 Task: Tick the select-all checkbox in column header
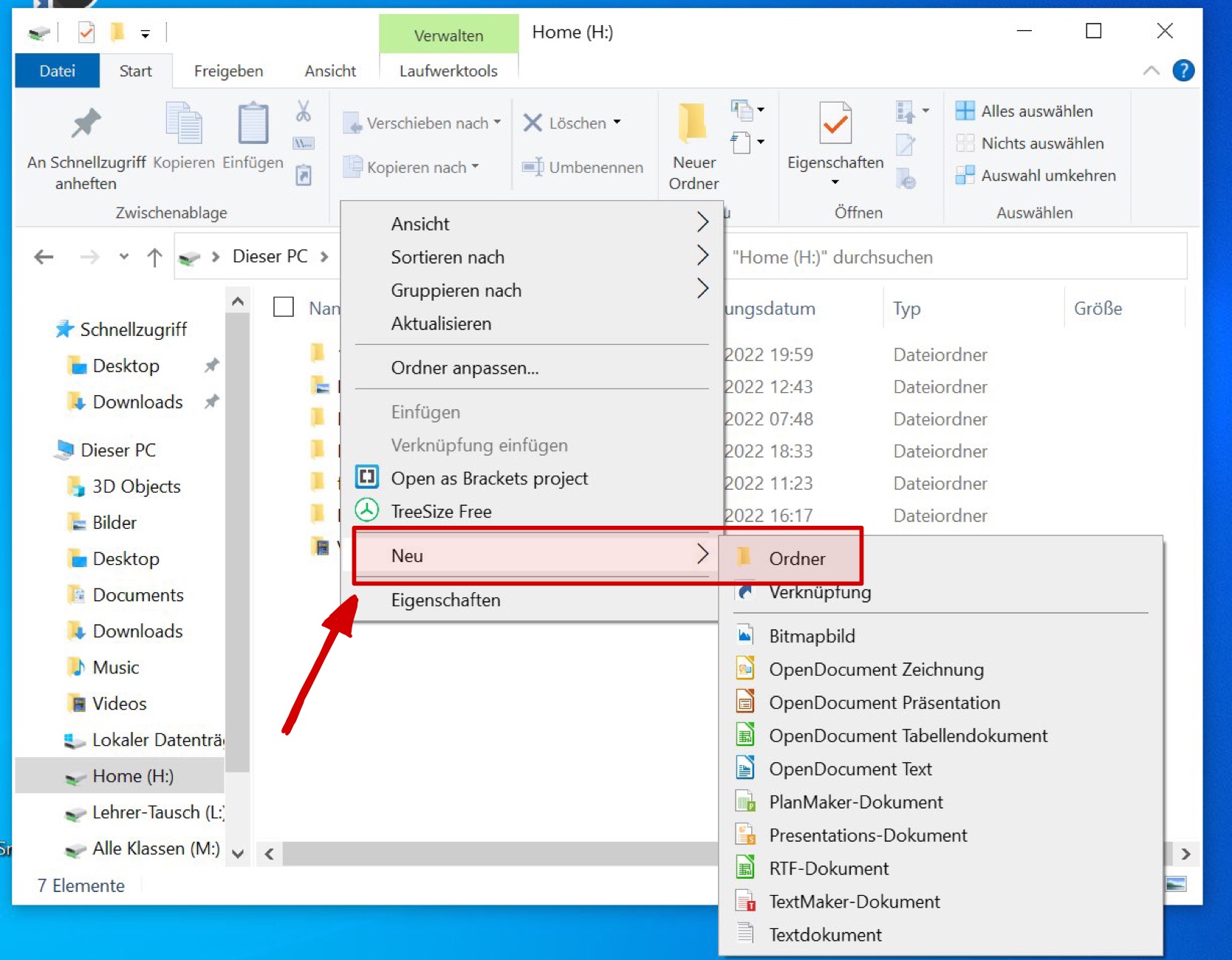pos(284,307)
